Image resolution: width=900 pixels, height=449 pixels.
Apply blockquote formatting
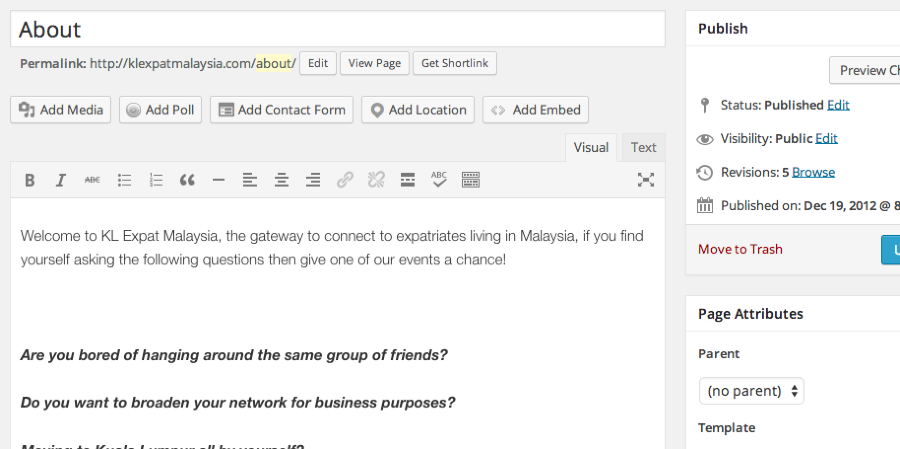(x=187, y=180)
